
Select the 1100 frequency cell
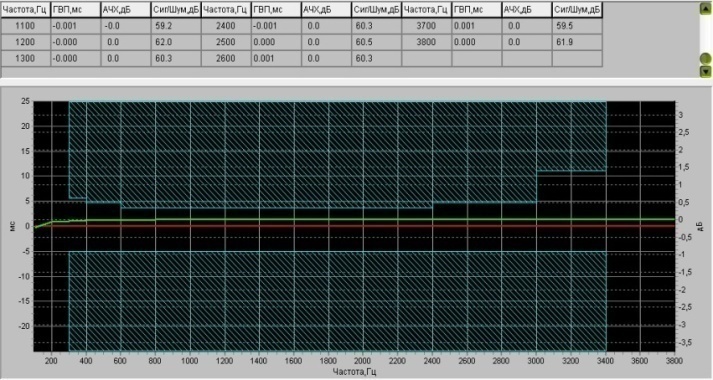click(x=25, y=26)
